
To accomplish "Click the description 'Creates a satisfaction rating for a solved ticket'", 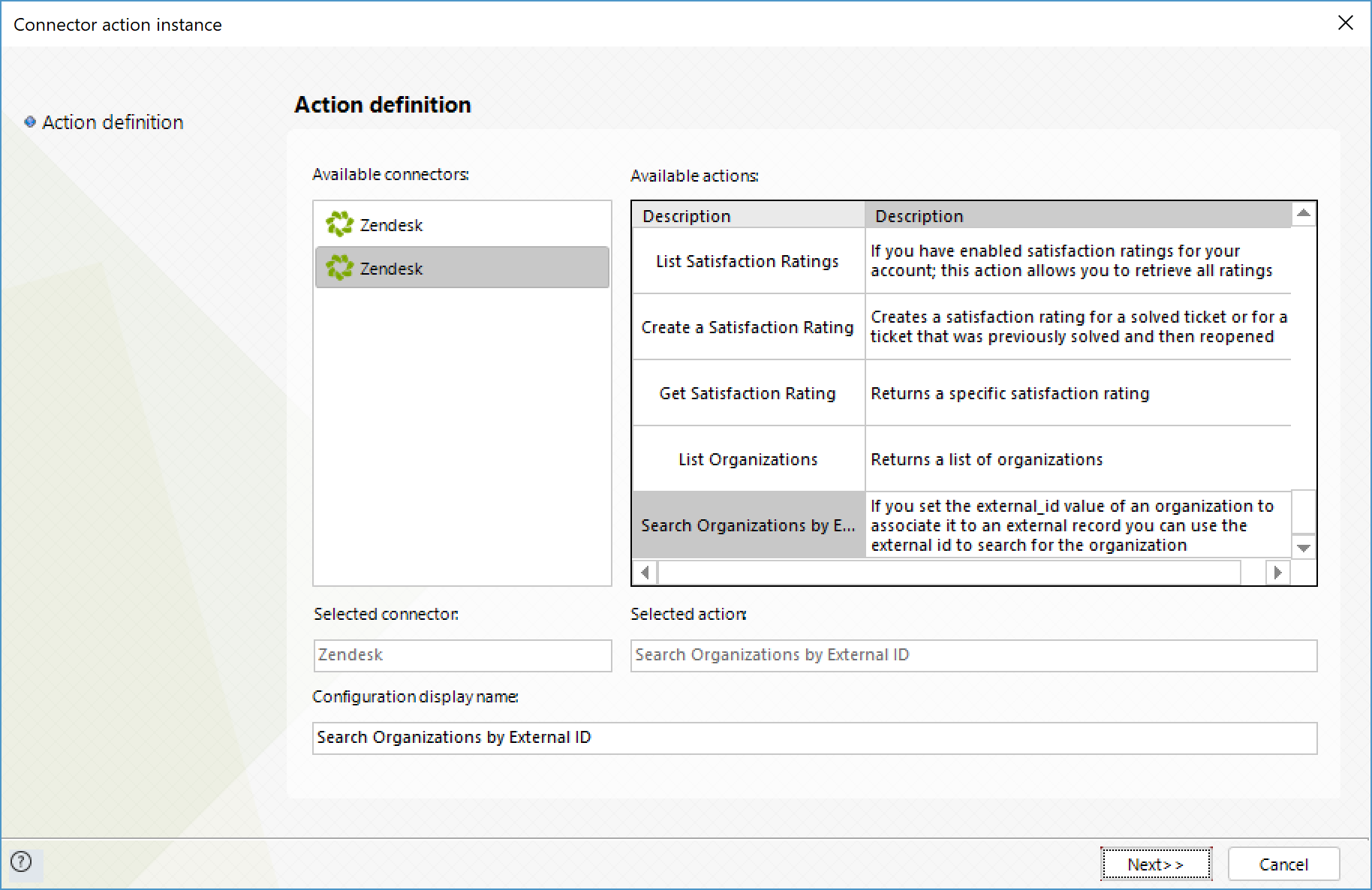I will pyautogui.click(x=1078, y=327).
